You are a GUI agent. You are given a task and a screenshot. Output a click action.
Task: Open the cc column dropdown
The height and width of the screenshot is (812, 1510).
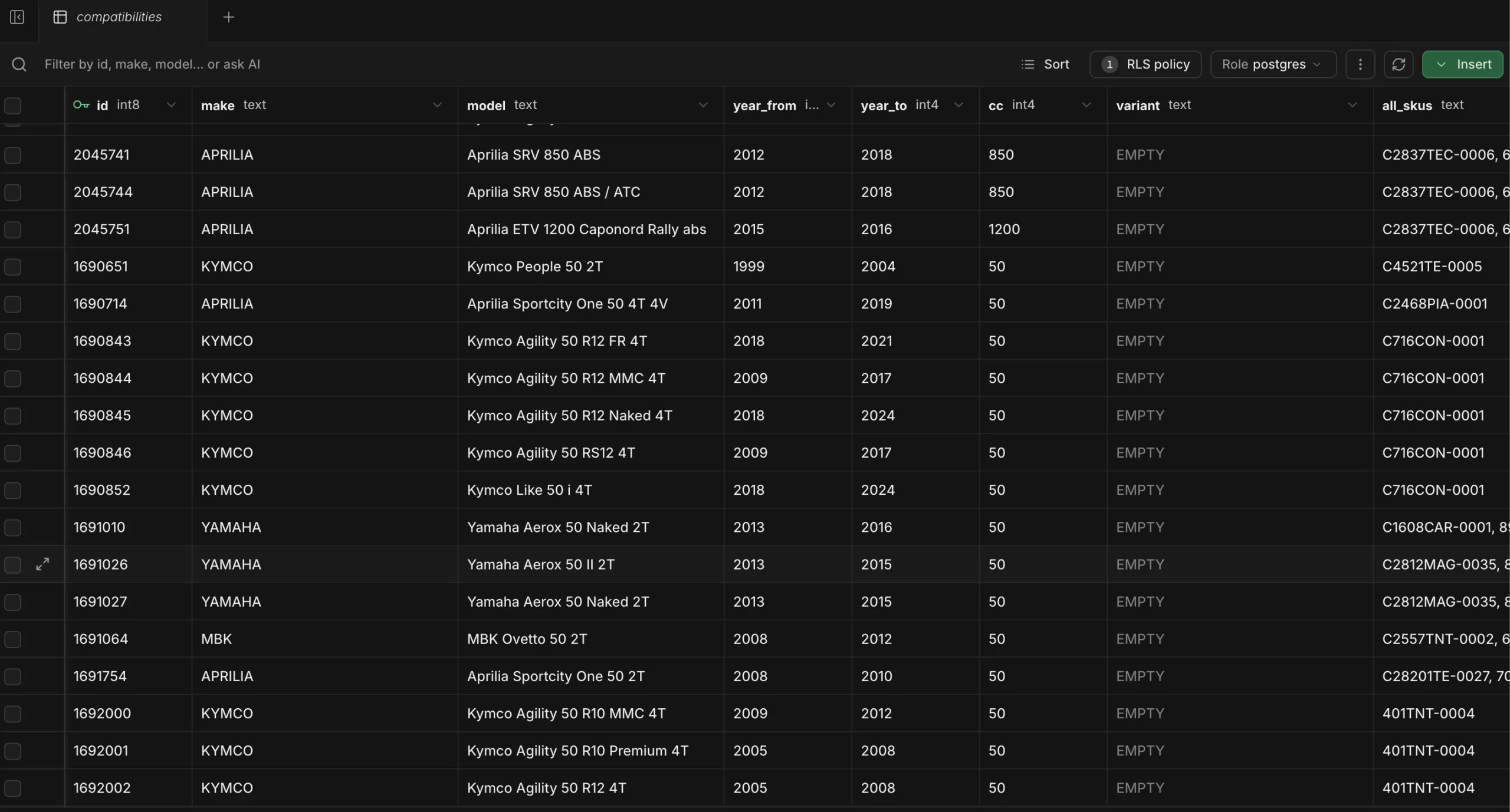coord(1086,105)
